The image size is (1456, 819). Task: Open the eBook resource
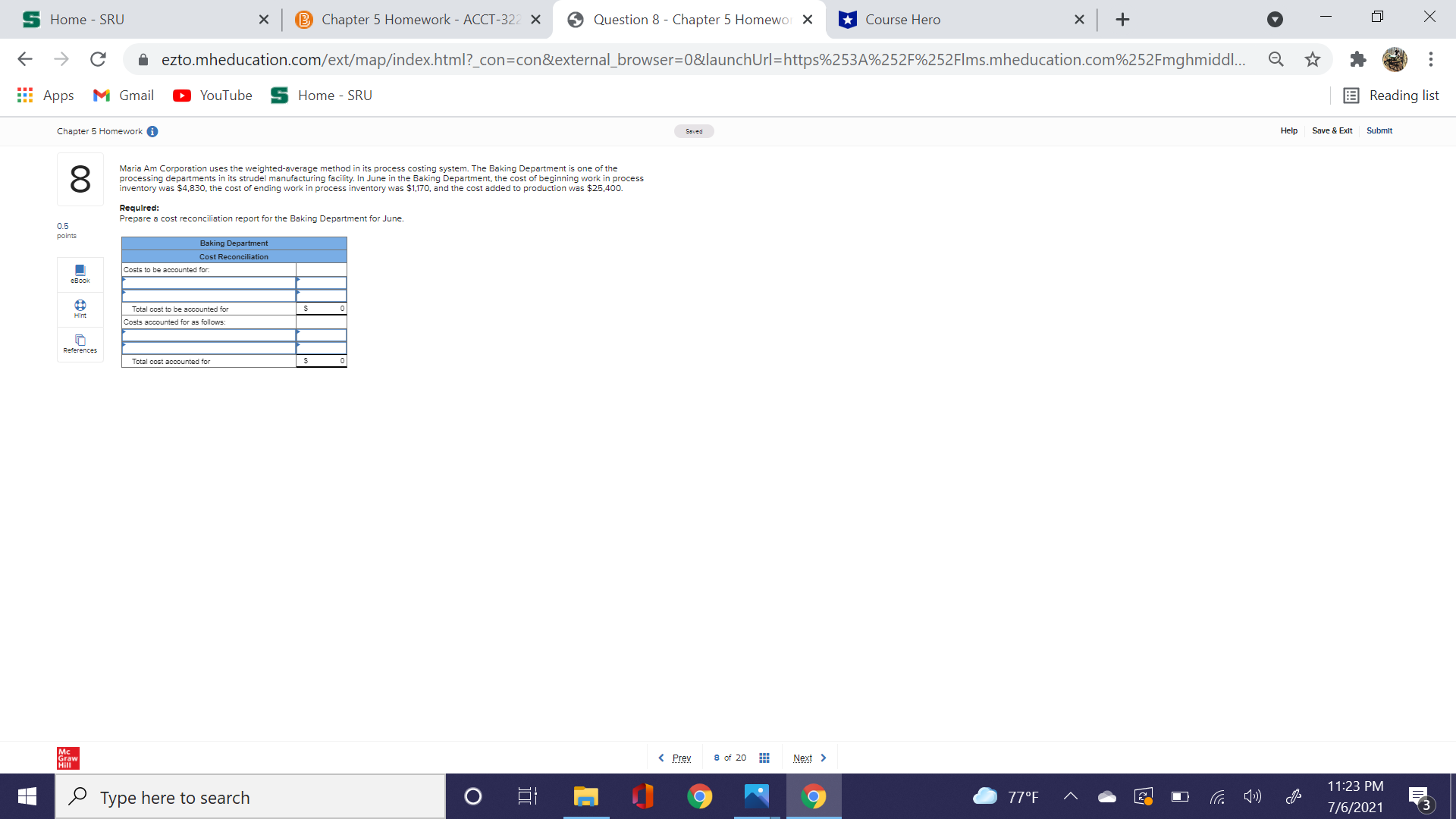pos(80,273)
